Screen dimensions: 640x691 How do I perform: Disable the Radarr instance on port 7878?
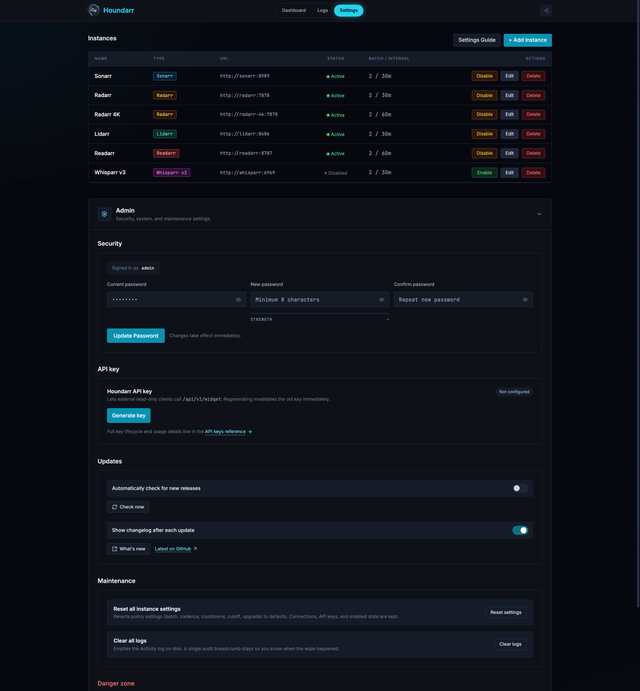[x=484, y=95]
